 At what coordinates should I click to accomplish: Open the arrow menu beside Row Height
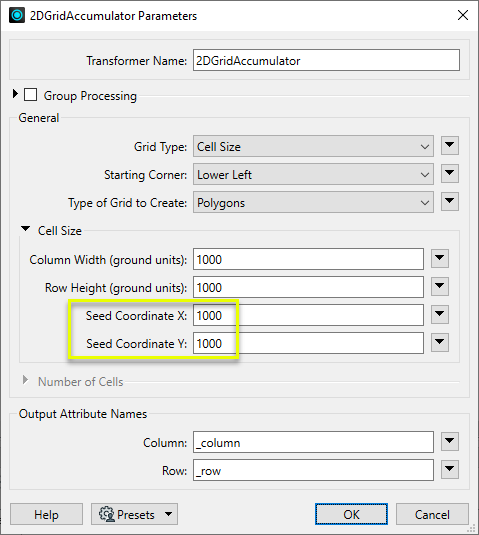point(440,287)
